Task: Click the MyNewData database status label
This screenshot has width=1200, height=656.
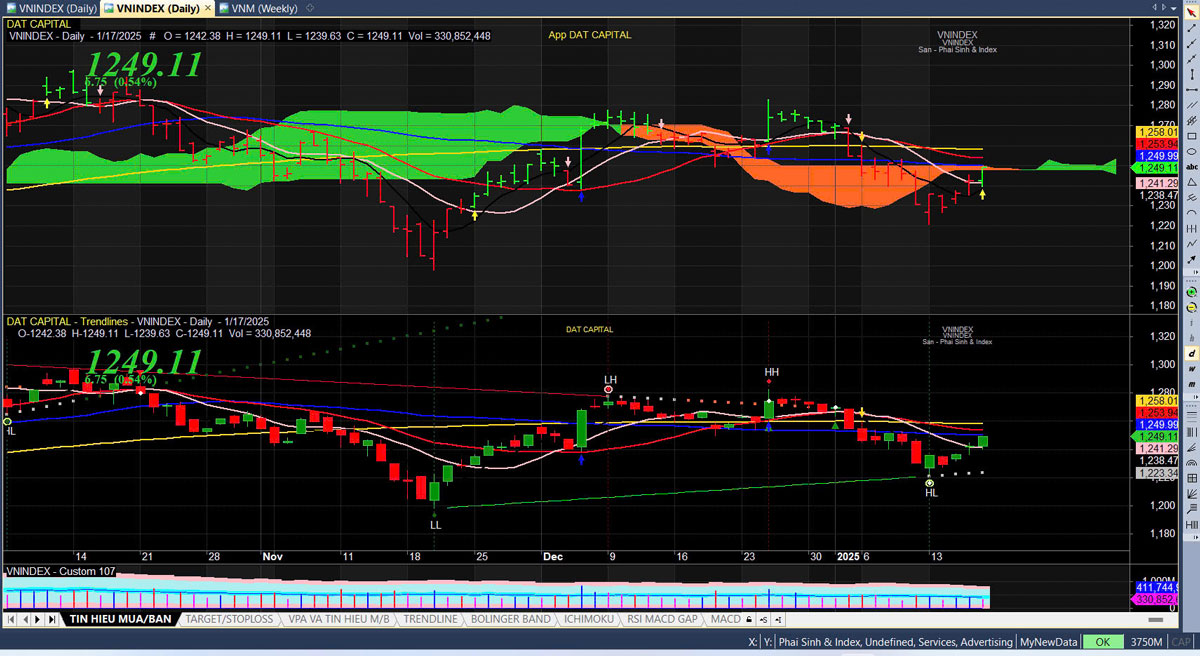Action: click(1048, 642)
